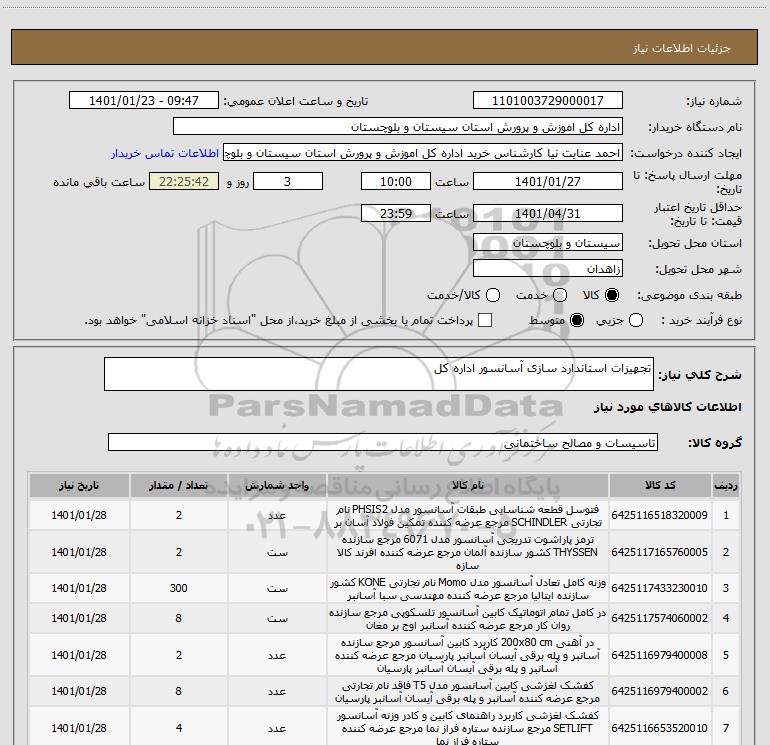Viewport: 770px width, 745px height.
Task: Click the تاریخ نیاز column header
Action: (79, 486)
